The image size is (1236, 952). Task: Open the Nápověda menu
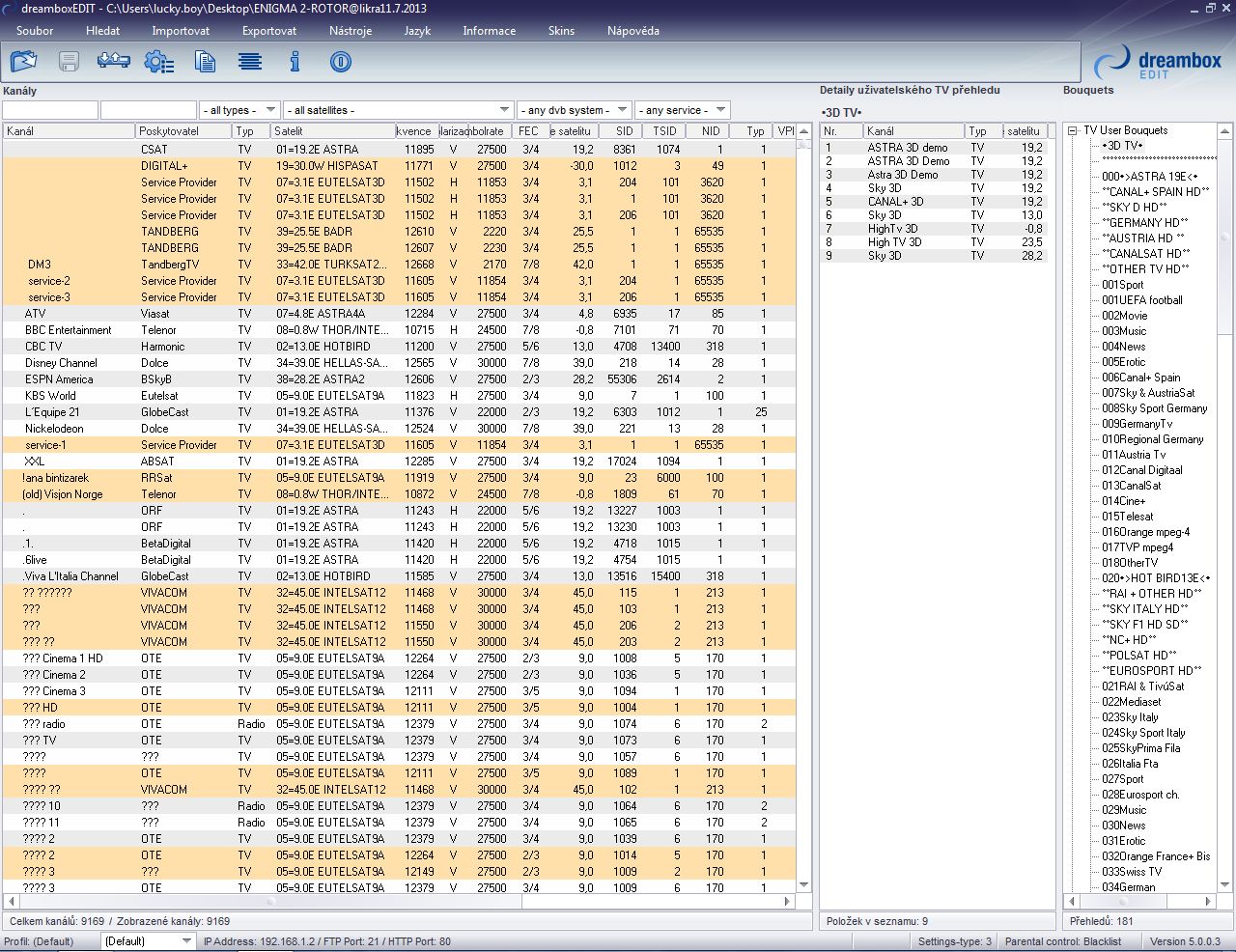633,31
